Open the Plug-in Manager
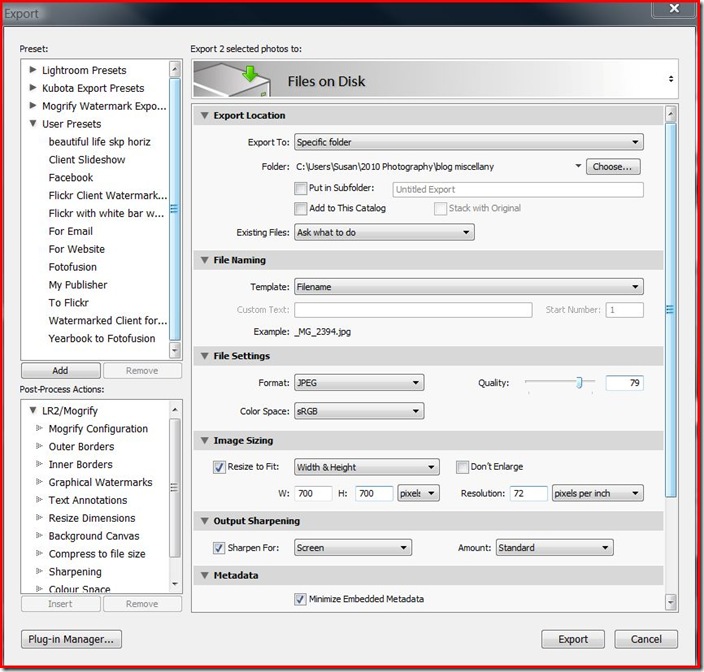The image size is (704, 672). (71, 639)
